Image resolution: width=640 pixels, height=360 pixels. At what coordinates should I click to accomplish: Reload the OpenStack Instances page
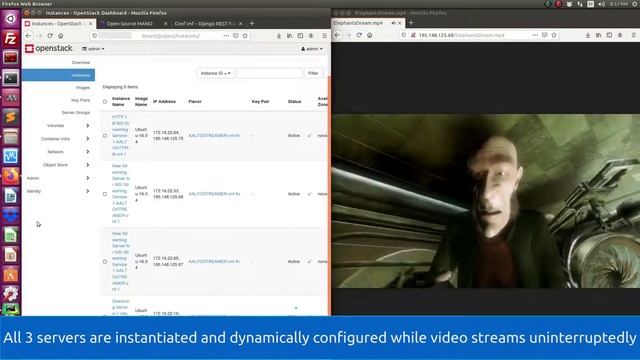click(50, 36)
